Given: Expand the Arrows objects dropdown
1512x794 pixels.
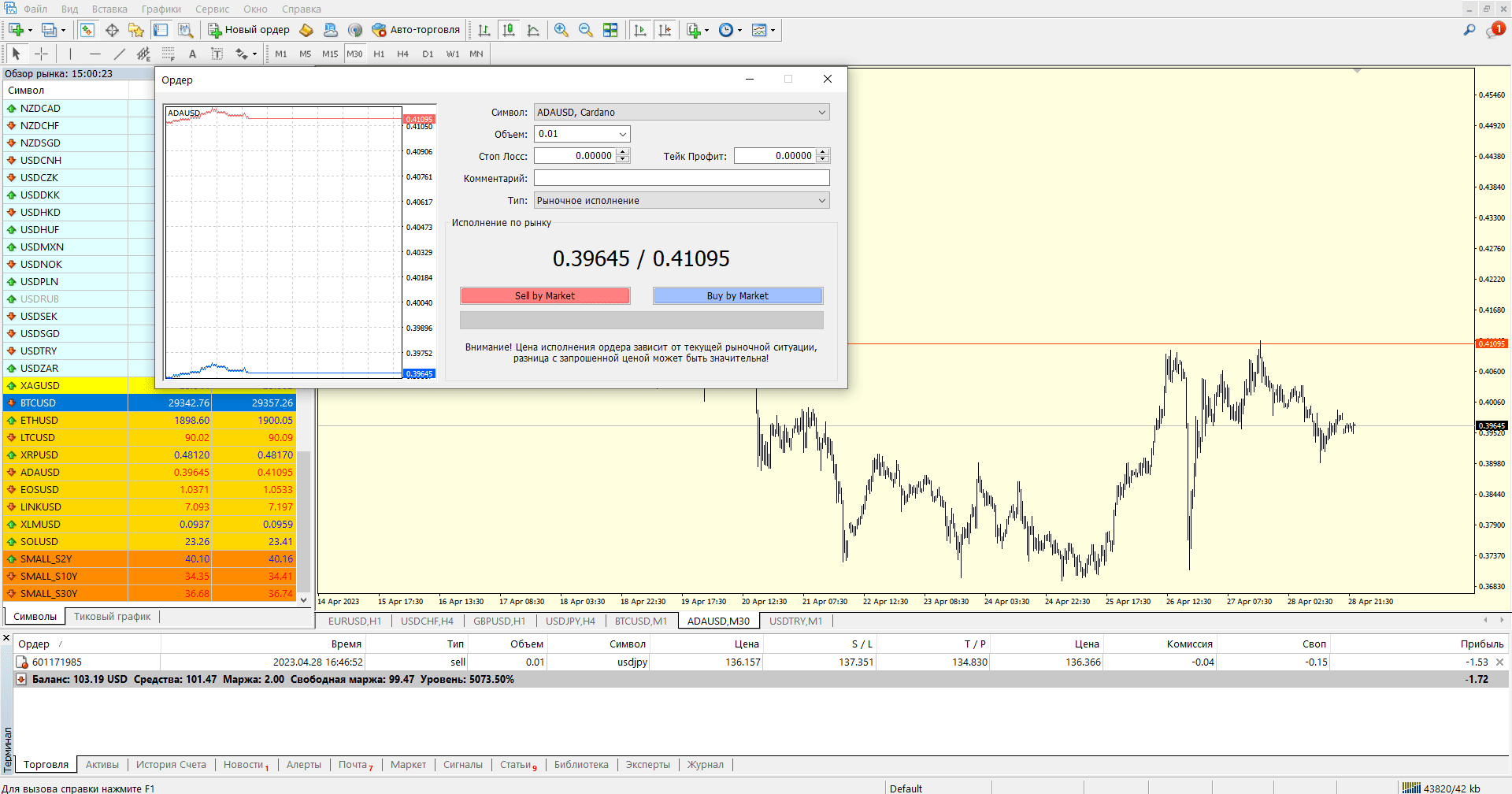Looking at the screenshot, I should pyautogui.click(x=254, y=54).
